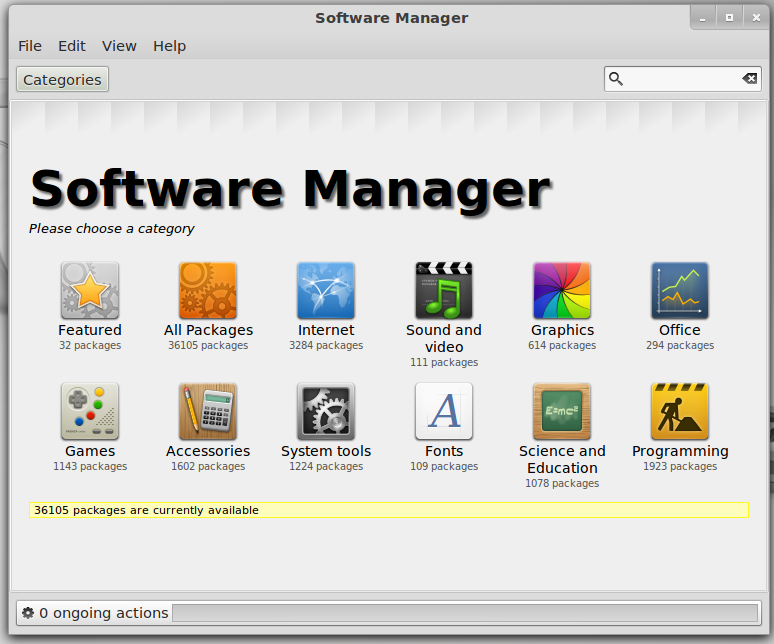The height and width of the screenshot is (644, 774).
Task: Select the Programming construction sign icon
Action: tap(680, 412)
